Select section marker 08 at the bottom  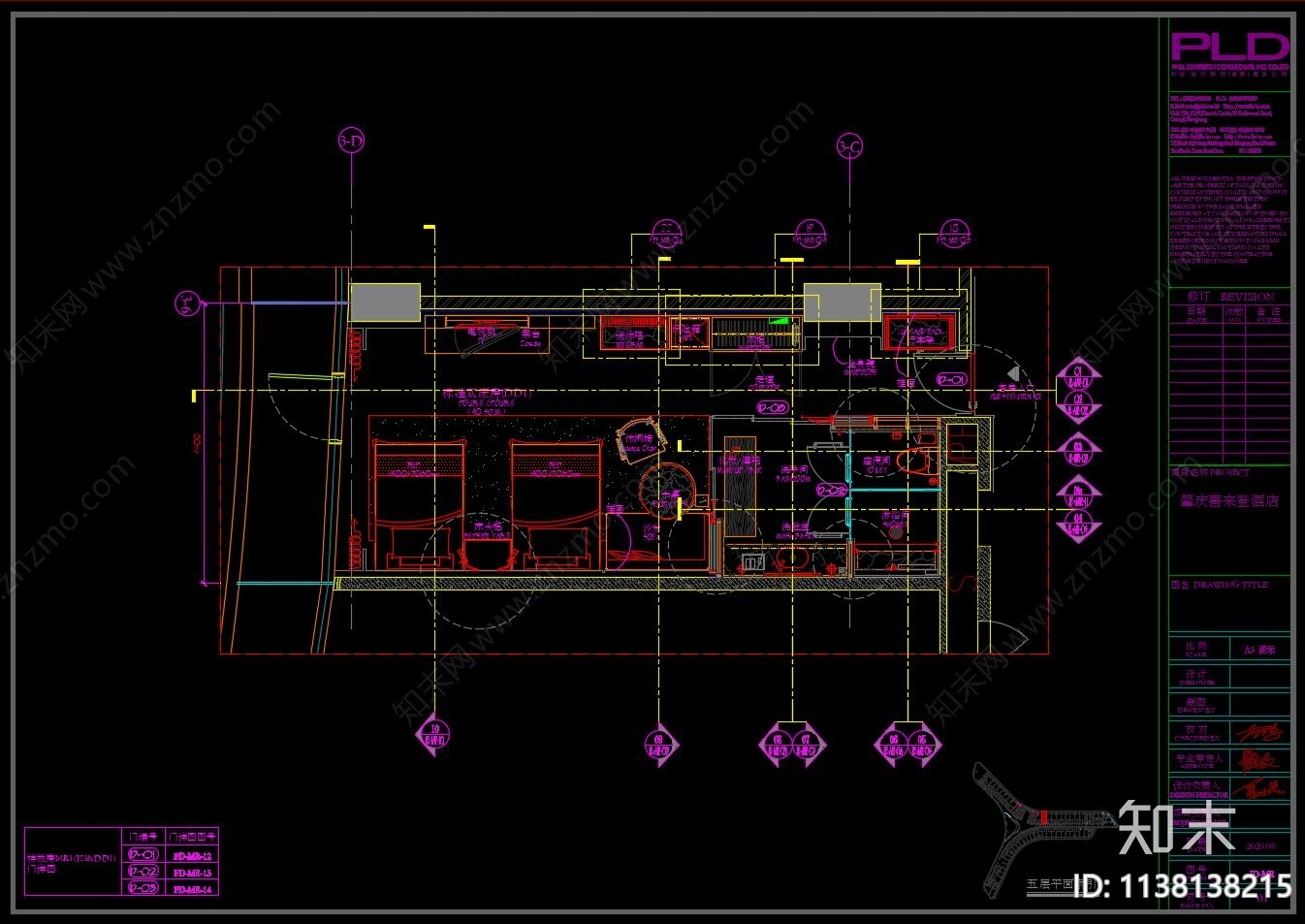coord(777,746)
